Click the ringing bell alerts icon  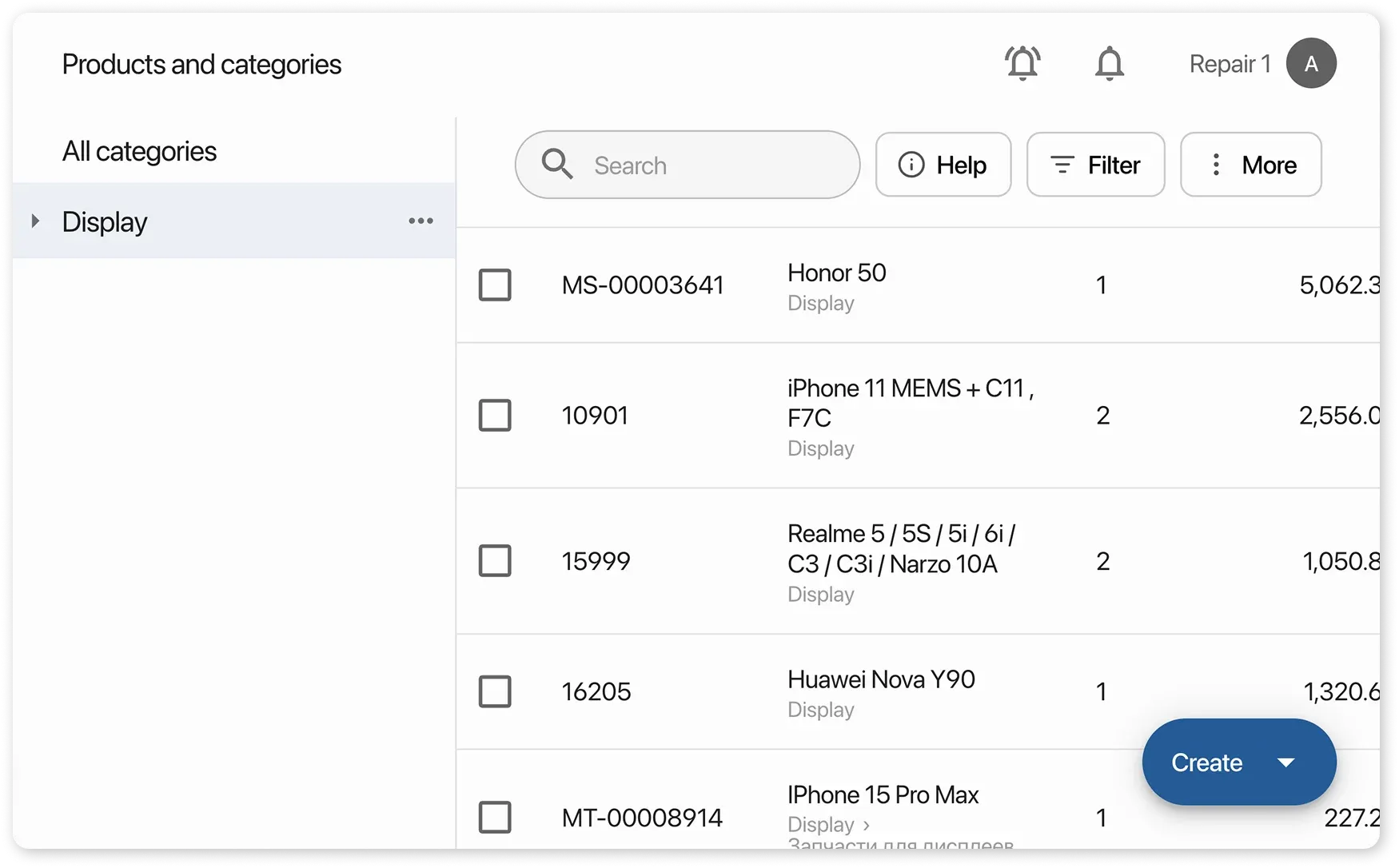coord(1022,63)
